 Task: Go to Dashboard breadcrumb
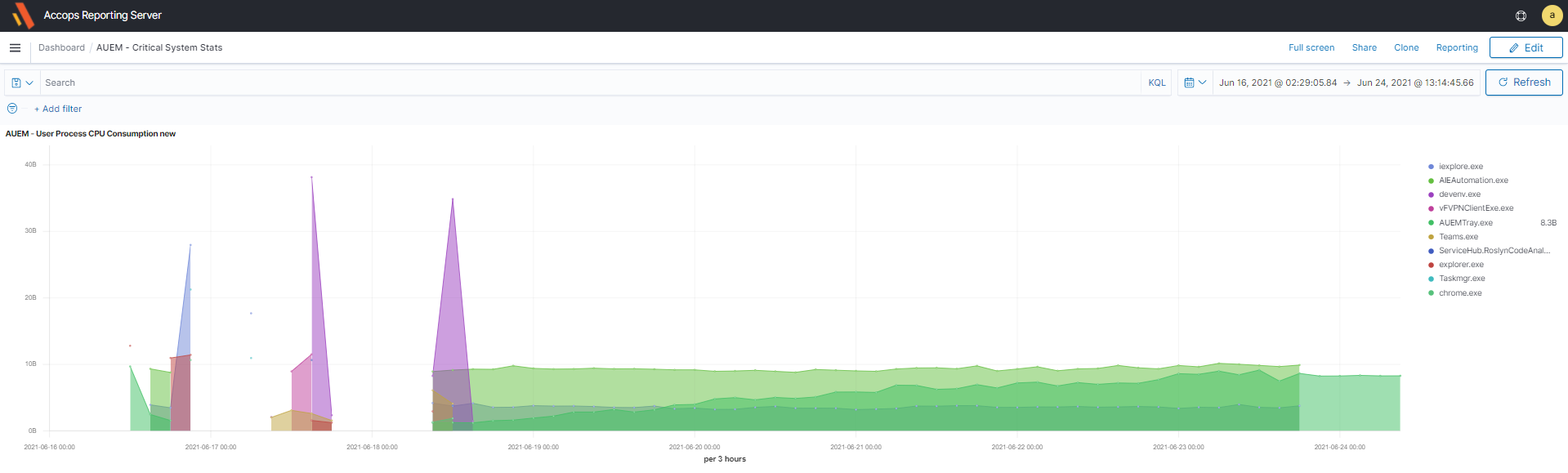61,47
